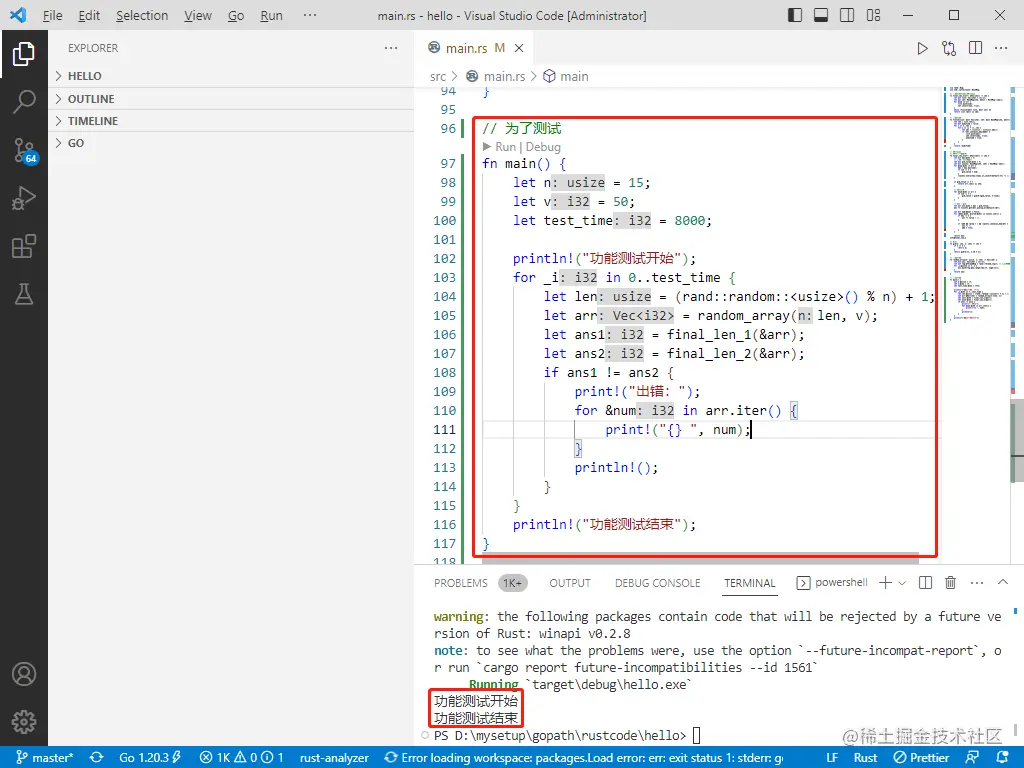Open errors and warnings count in status bar

tap(241, 758)
